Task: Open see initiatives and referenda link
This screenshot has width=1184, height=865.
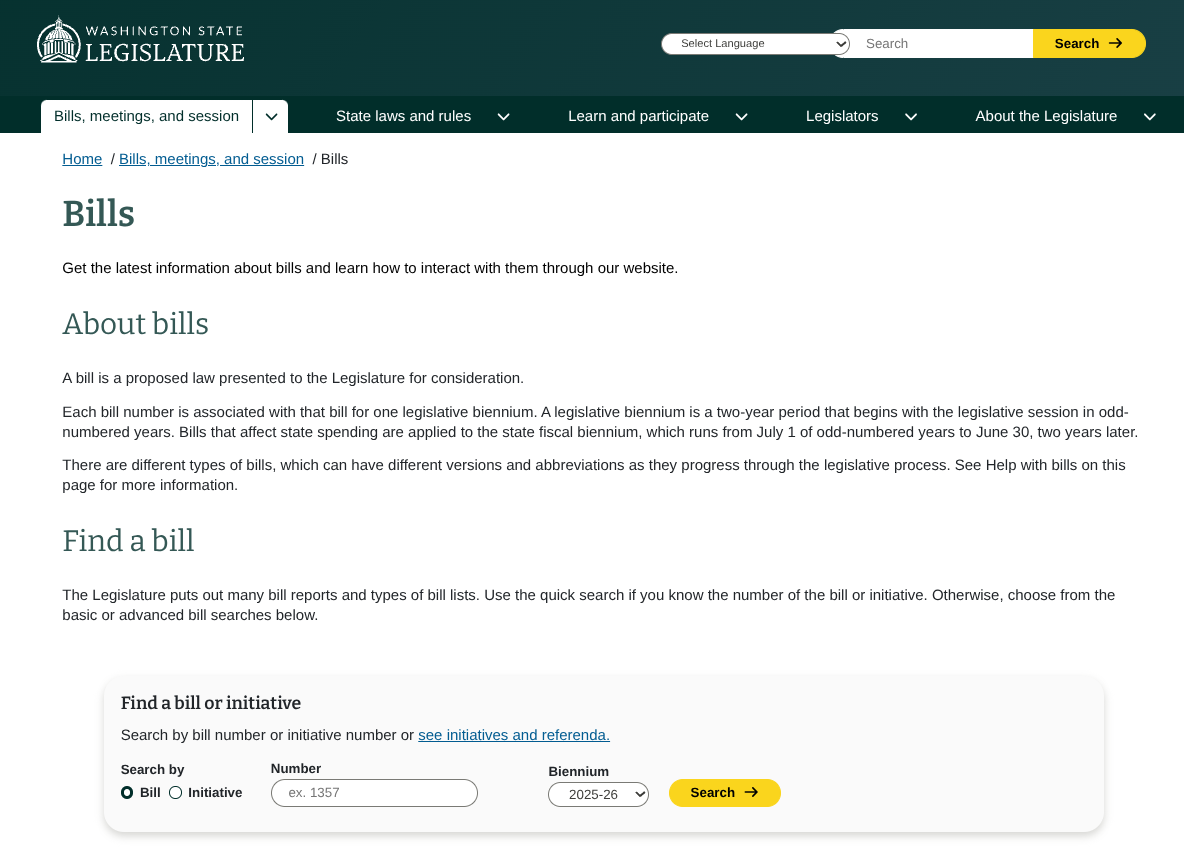Action: coord(513,735)
